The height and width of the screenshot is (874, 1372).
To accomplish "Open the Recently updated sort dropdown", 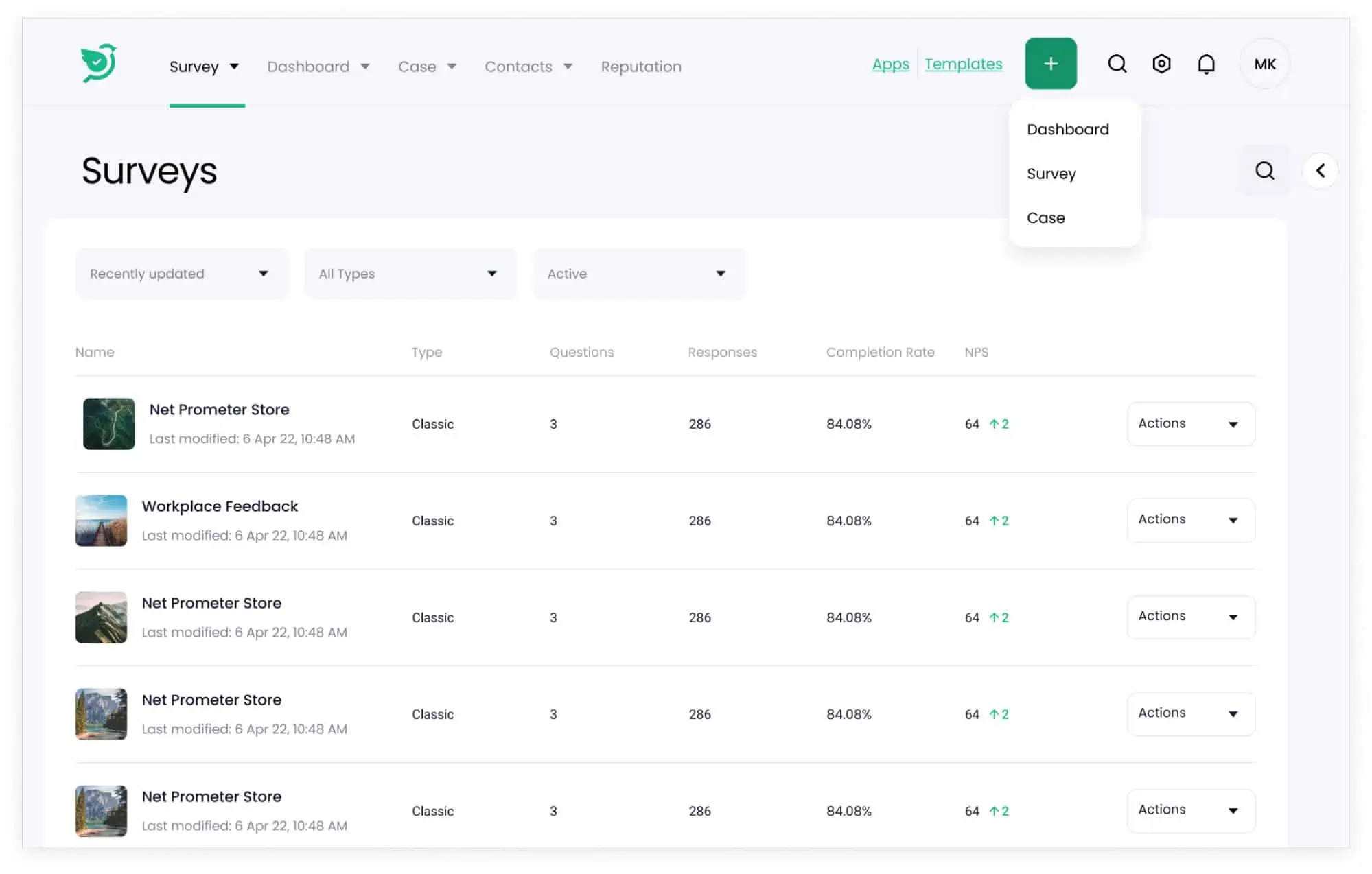I will click(x=181, y=274).
